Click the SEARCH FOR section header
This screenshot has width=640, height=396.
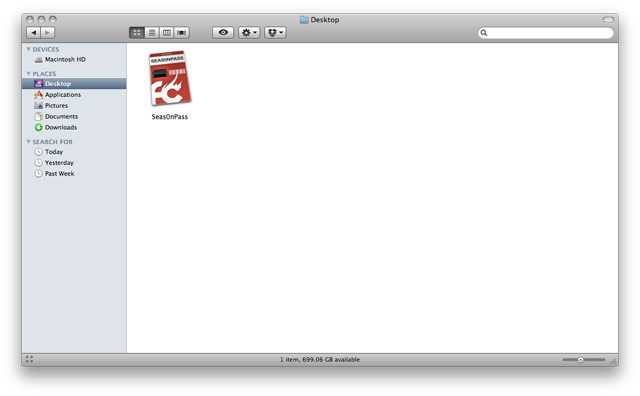coord(52,142)
